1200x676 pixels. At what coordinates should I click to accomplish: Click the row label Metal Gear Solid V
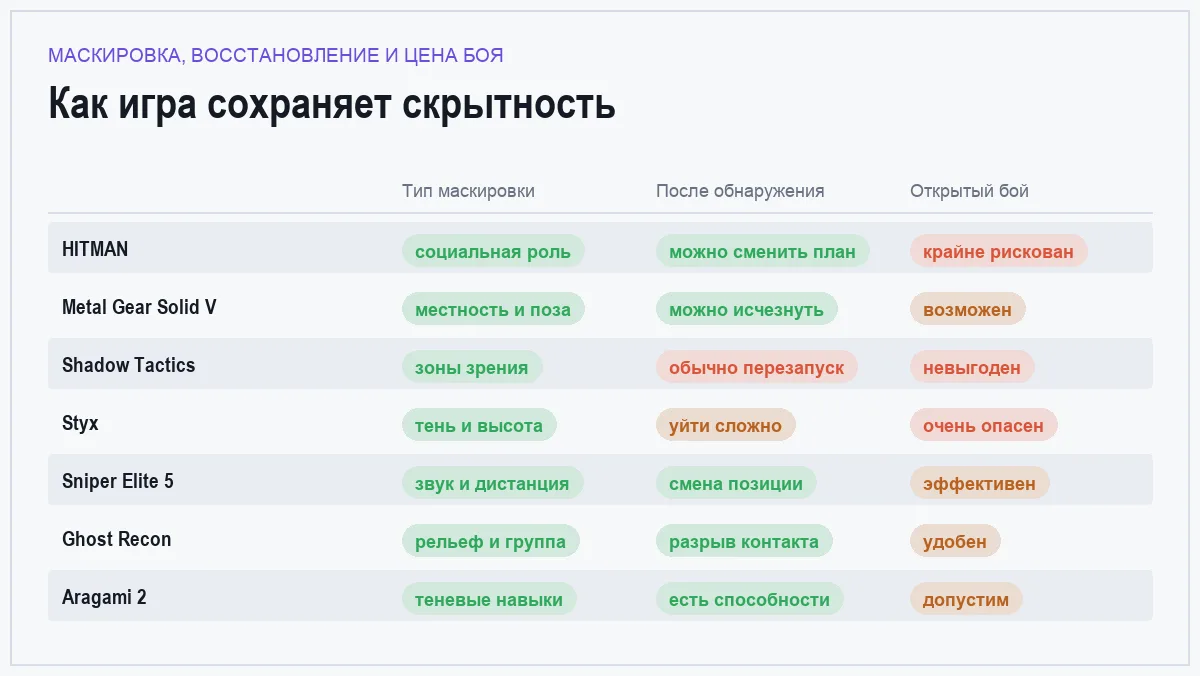coord(139,307)
